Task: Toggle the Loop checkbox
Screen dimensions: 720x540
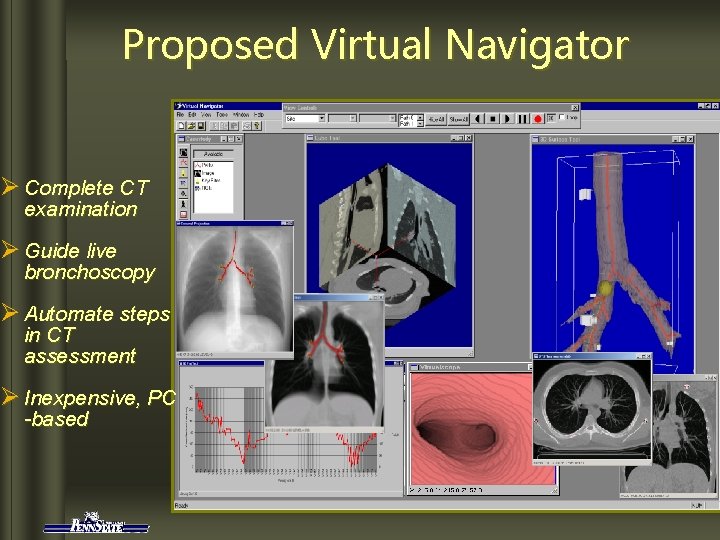Action: click(x=562, y=118)
